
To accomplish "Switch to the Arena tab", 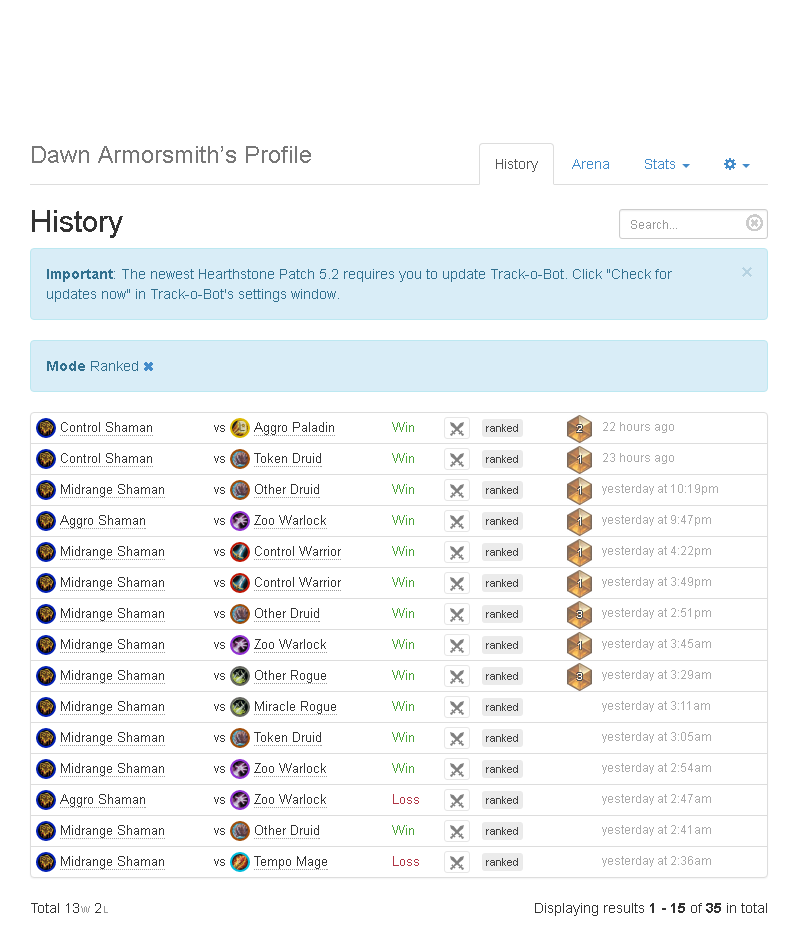I will [x=590, y=164].
